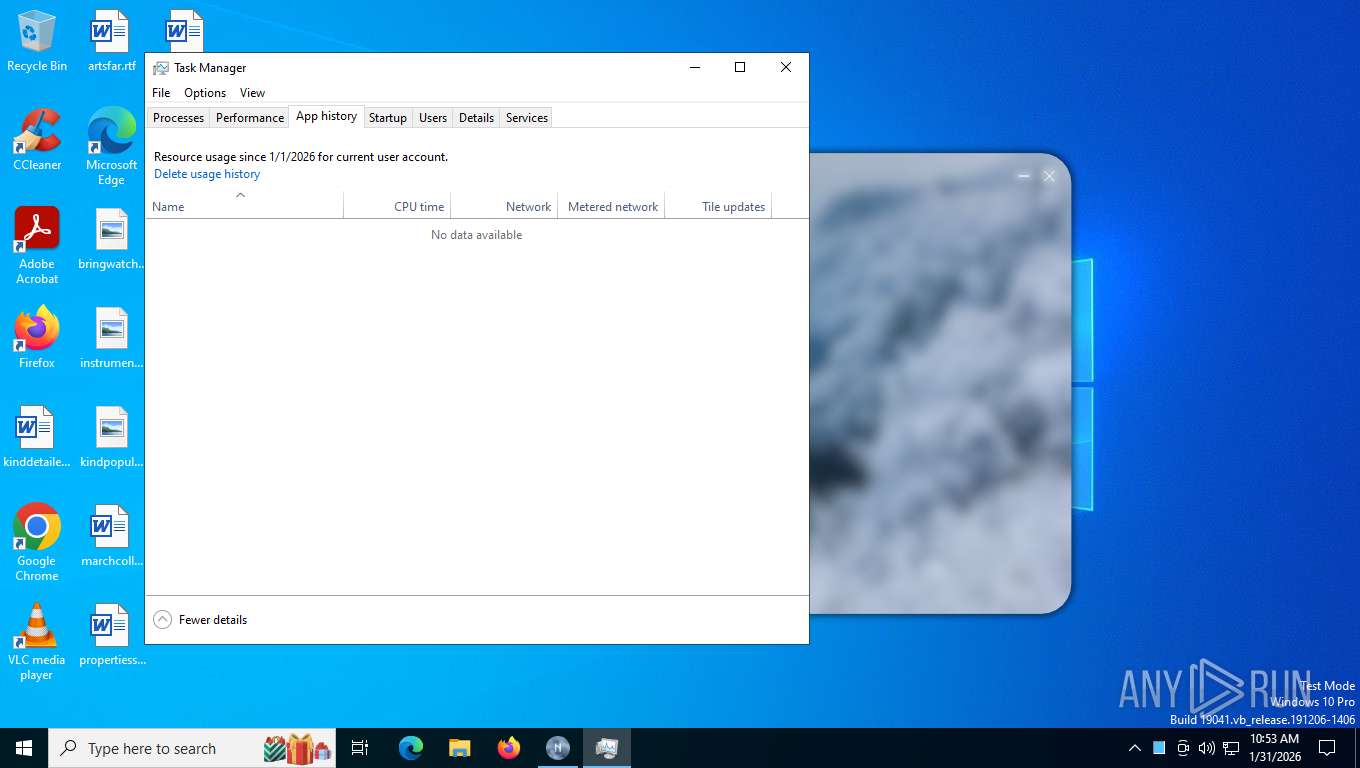The width and height of the screenshot is (1360, 768).
Task: Switch to the Users tab
Action: pos(433,118)
